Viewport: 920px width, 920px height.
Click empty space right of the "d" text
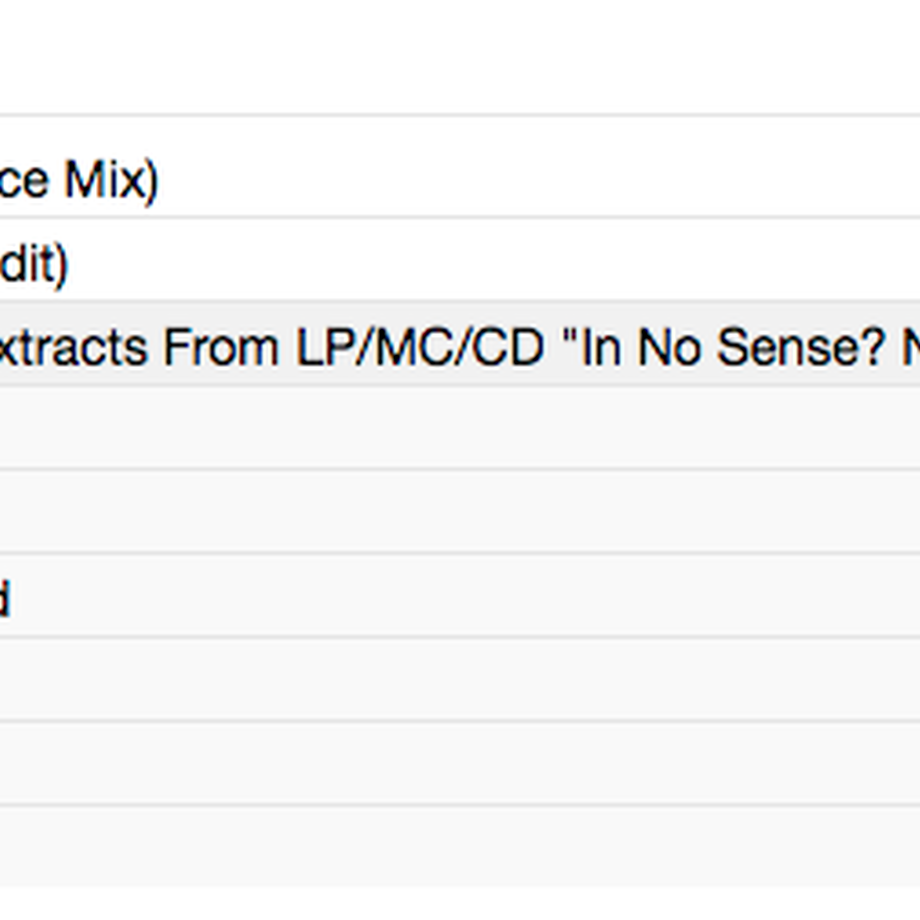(466, 595)
